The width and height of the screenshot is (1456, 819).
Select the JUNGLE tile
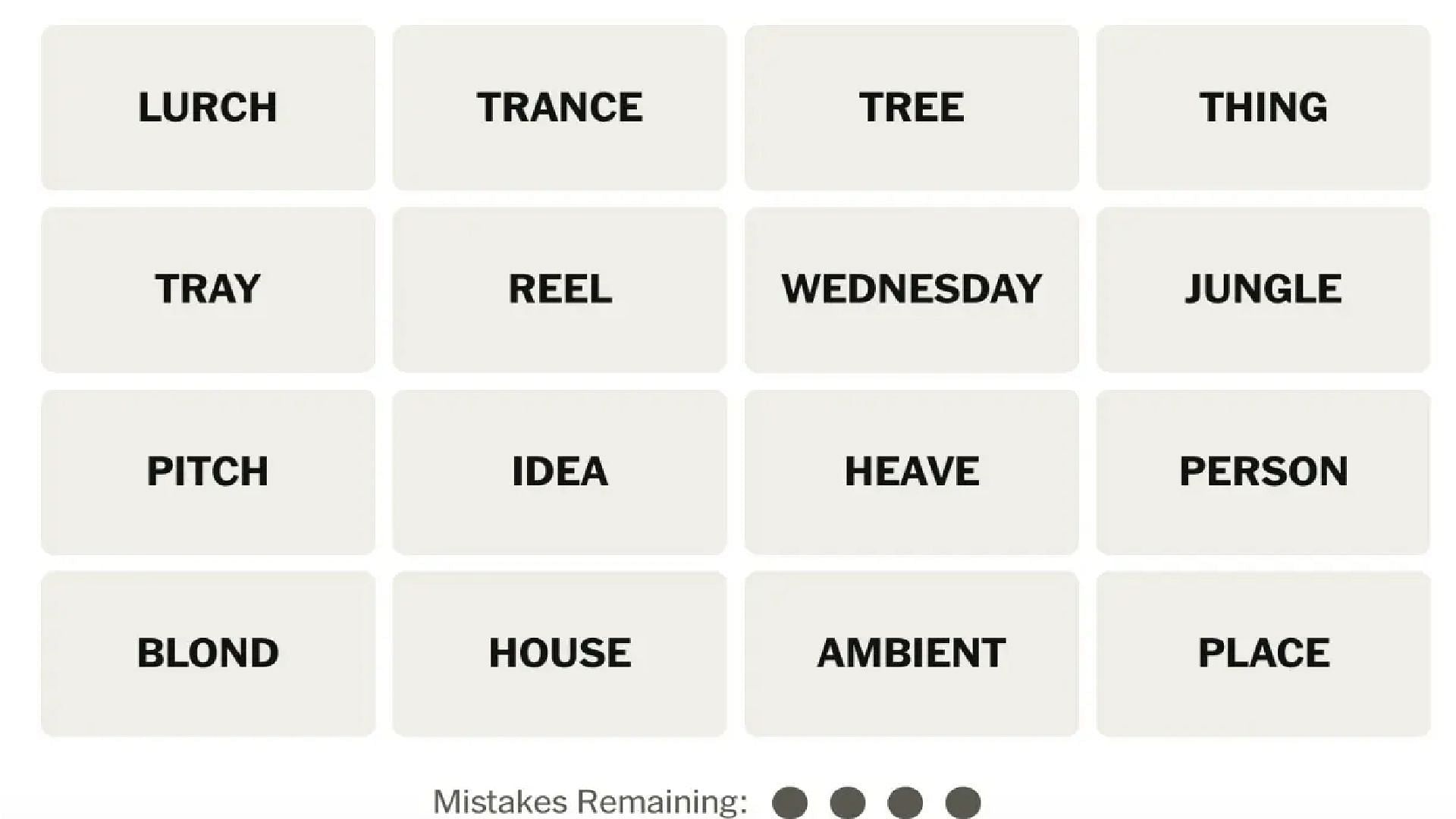1263,289
